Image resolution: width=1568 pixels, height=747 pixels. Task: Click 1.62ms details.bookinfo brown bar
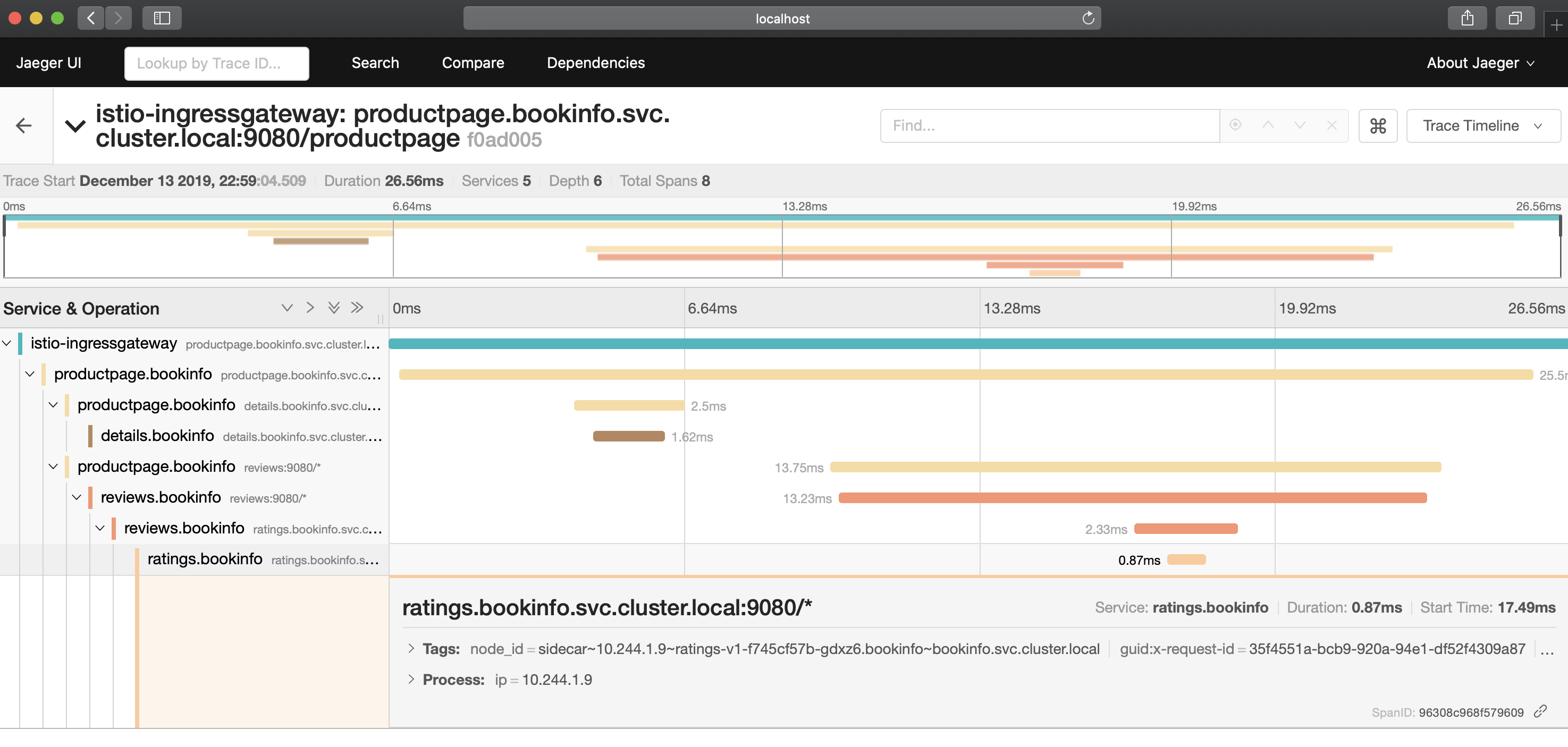pyautogui.click(x=629, y=436)
